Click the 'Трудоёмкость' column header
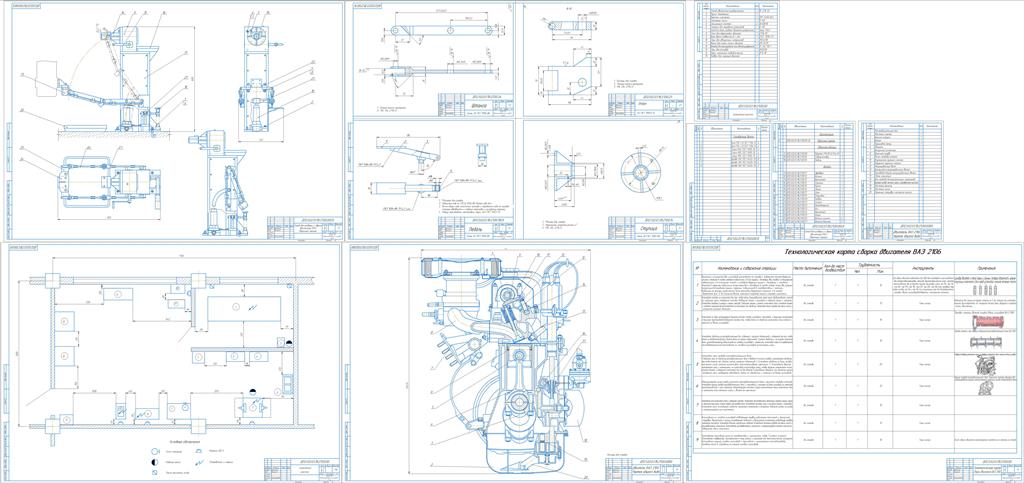The width and height of the screenshot is (1024, 483). (x=869, y=264)
